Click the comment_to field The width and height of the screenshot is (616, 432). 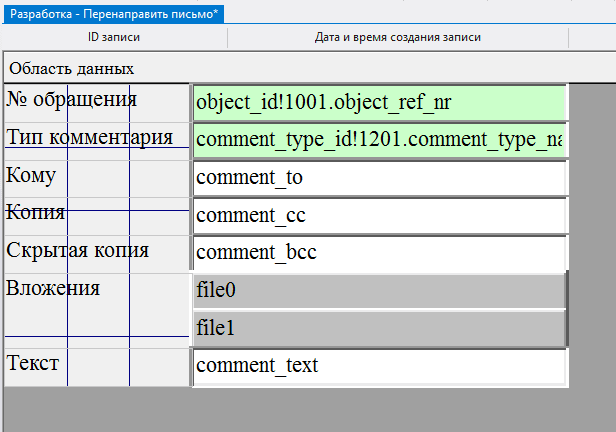tap(379, 179)
